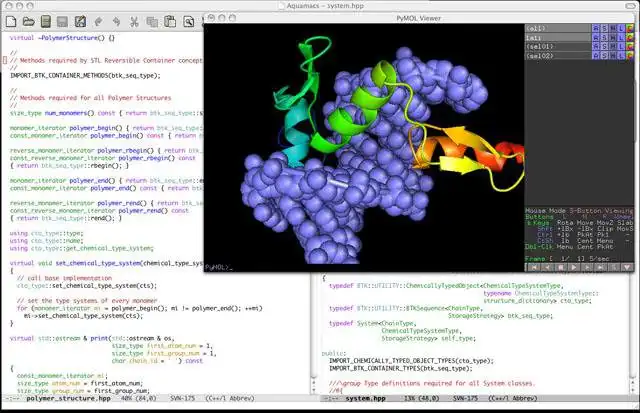The image size is (640, 413).
Task: Rewind PyMOL movie to first frame
Action: 534,267
